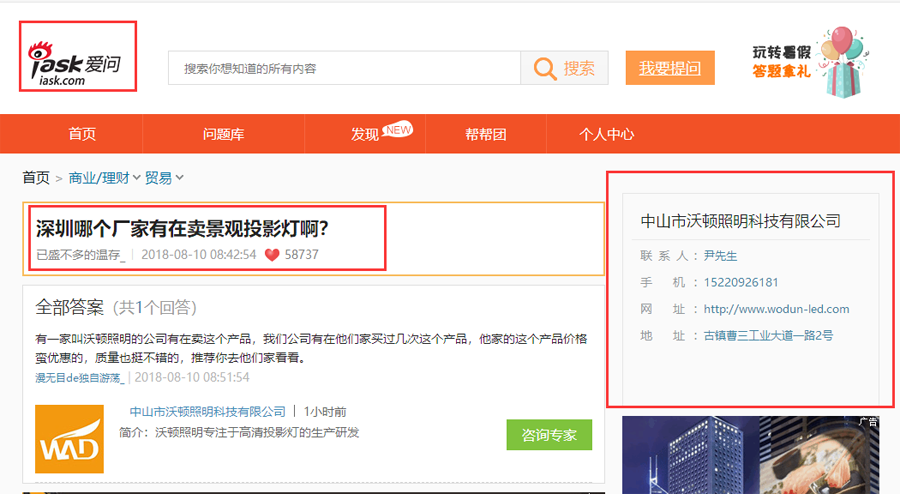Image resolution: width=900 pixels, height=494 pixels.
Task: Click the 我要提问 orange button
Action: 670,68
